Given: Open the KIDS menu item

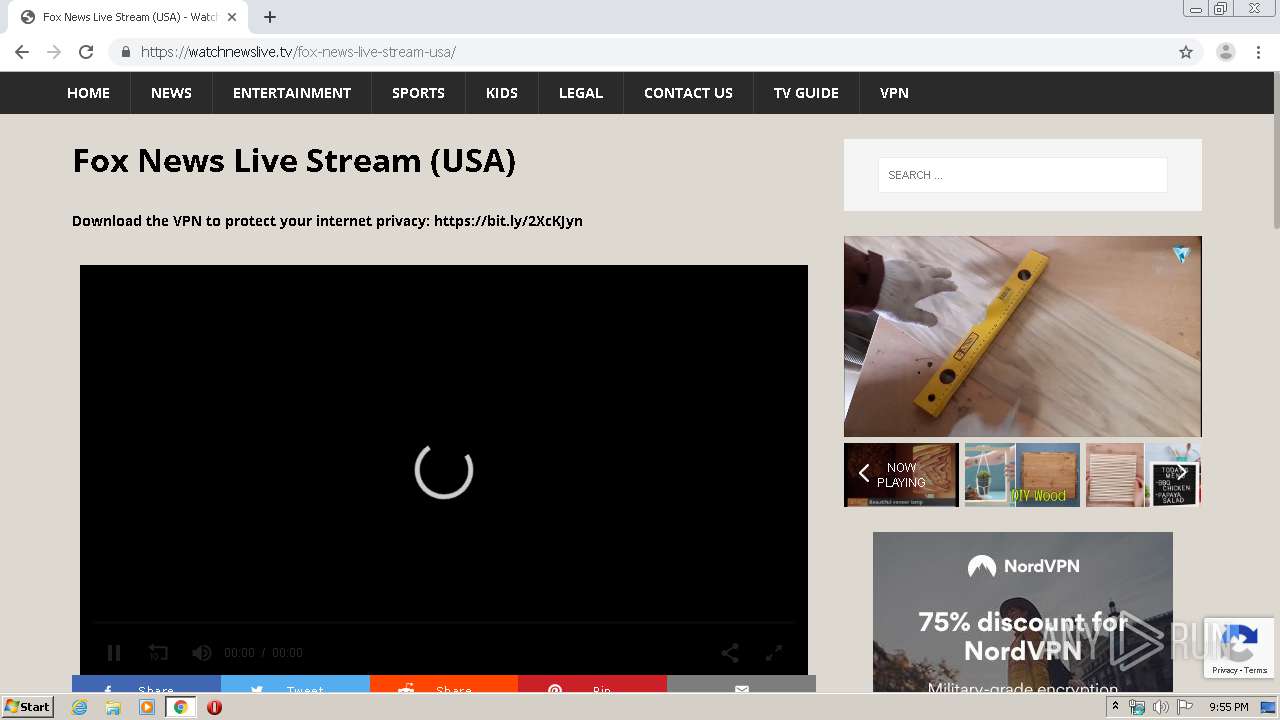Looking at the screenshot, I should pyautogui.click(x=502, y=93).
